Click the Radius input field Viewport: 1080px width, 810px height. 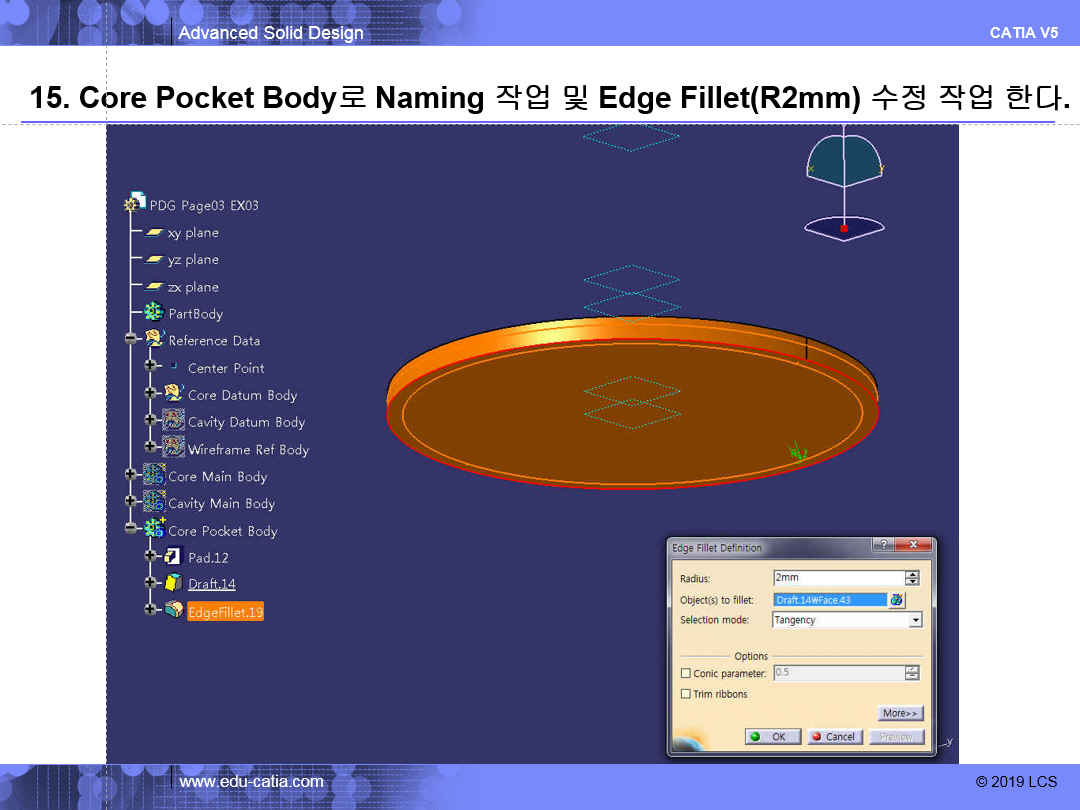tap(837, 578)
